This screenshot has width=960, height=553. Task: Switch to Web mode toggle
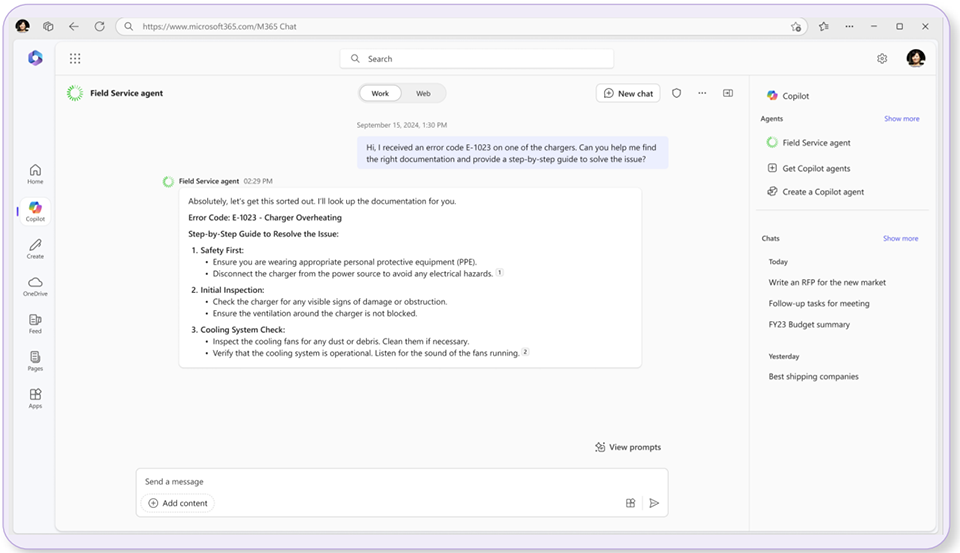(423, 93)
